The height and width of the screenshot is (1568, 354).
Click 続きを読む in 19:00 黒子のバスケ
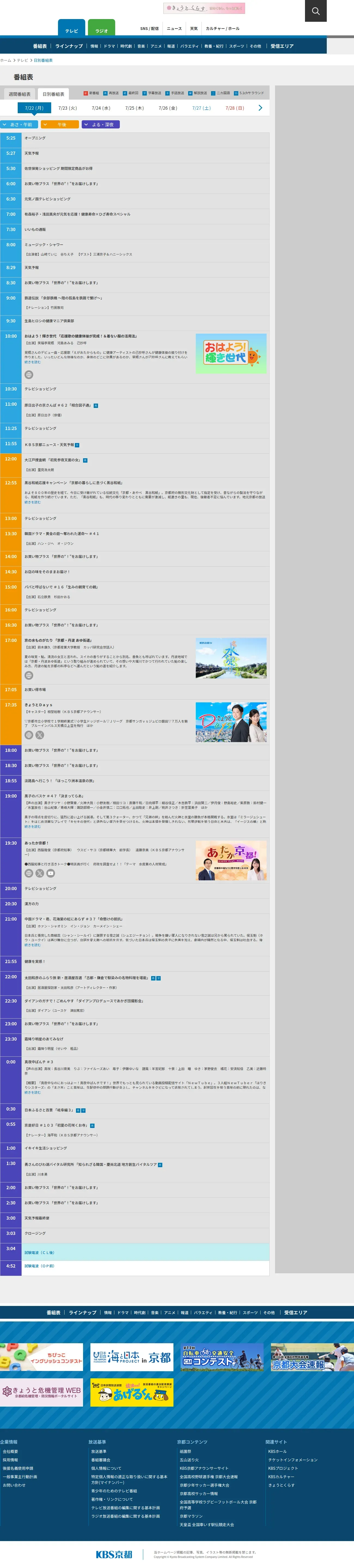point(32,827)
